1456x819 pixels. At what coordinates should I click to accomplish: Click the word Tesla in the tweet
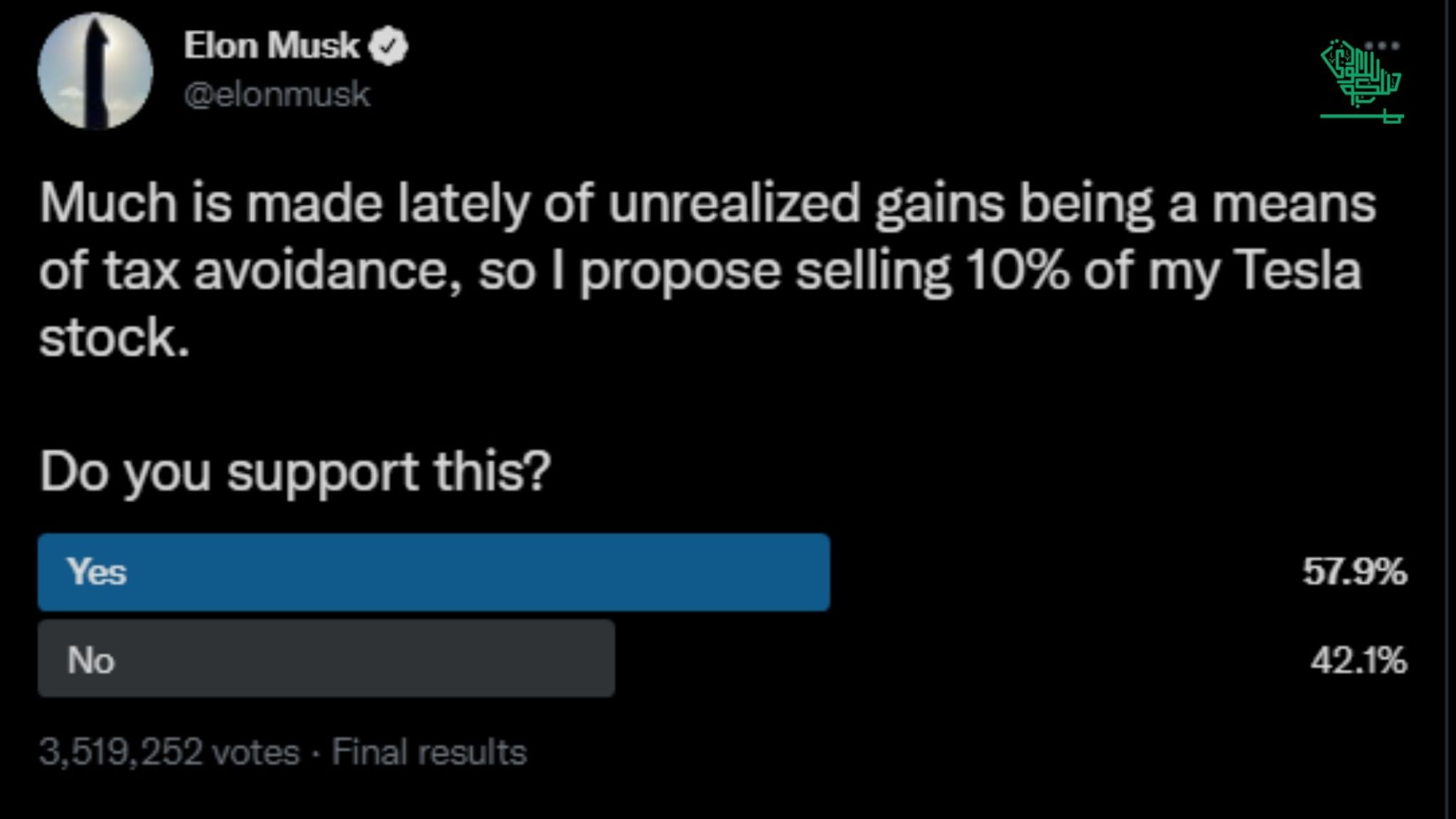1297,271
